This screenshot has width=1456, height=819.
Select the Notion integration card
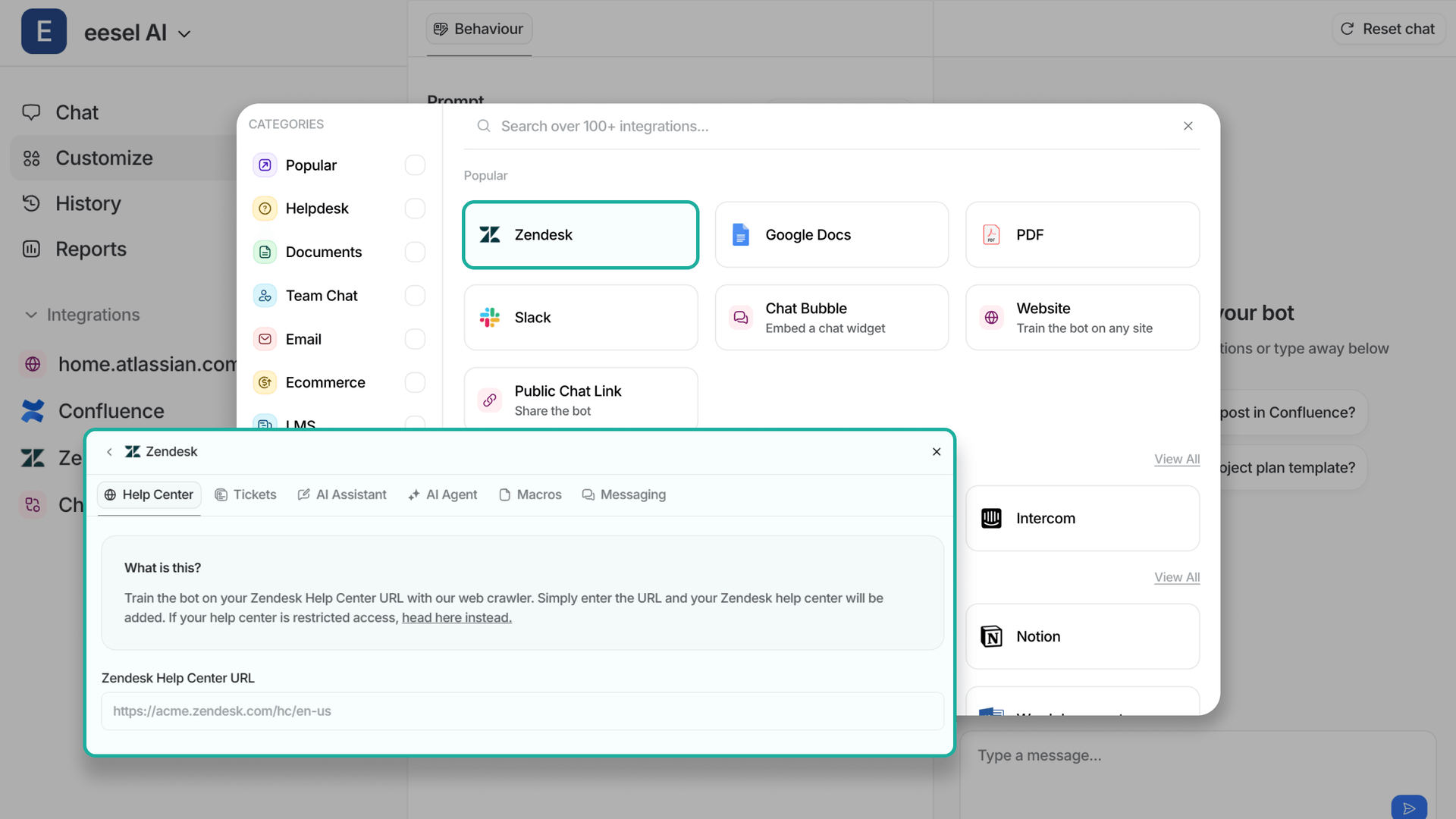[1083, 637]
